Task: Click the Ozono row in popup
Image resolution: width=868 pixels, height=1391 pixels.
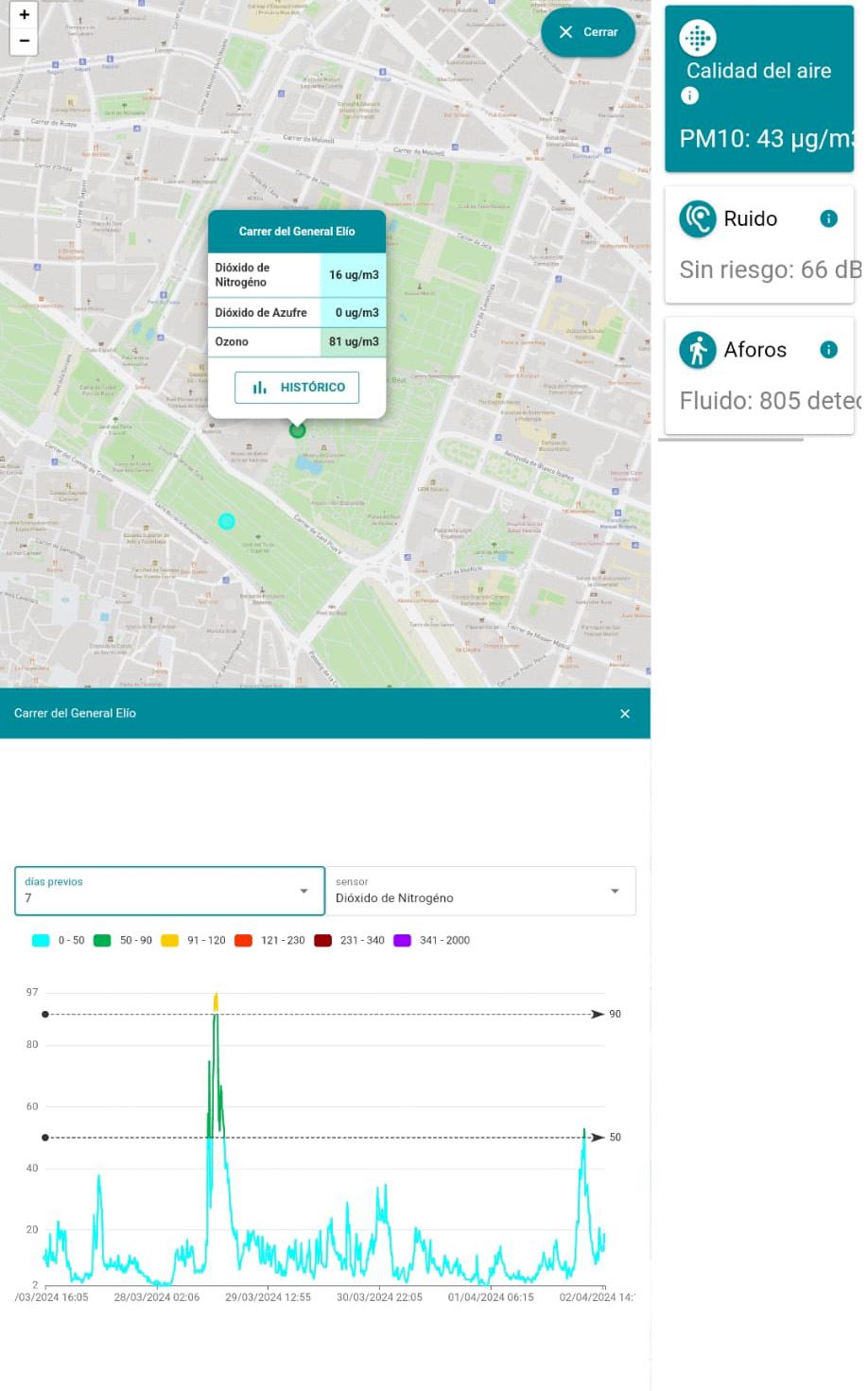Action: click(x=297, y=342)
